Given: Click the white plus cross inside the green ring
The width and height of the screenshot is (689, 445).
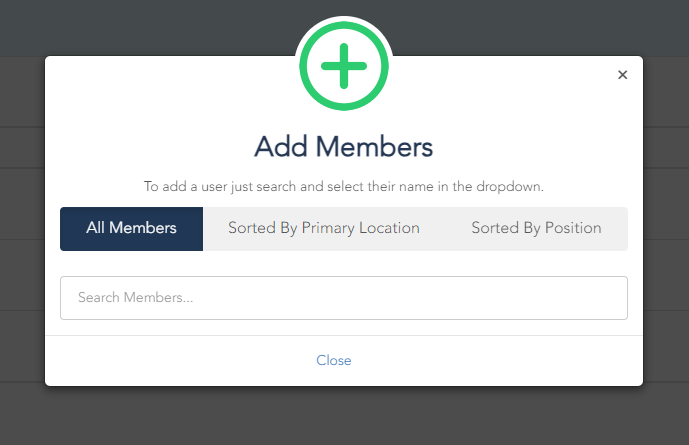Looking at the screenshot, I should (344, 66).
